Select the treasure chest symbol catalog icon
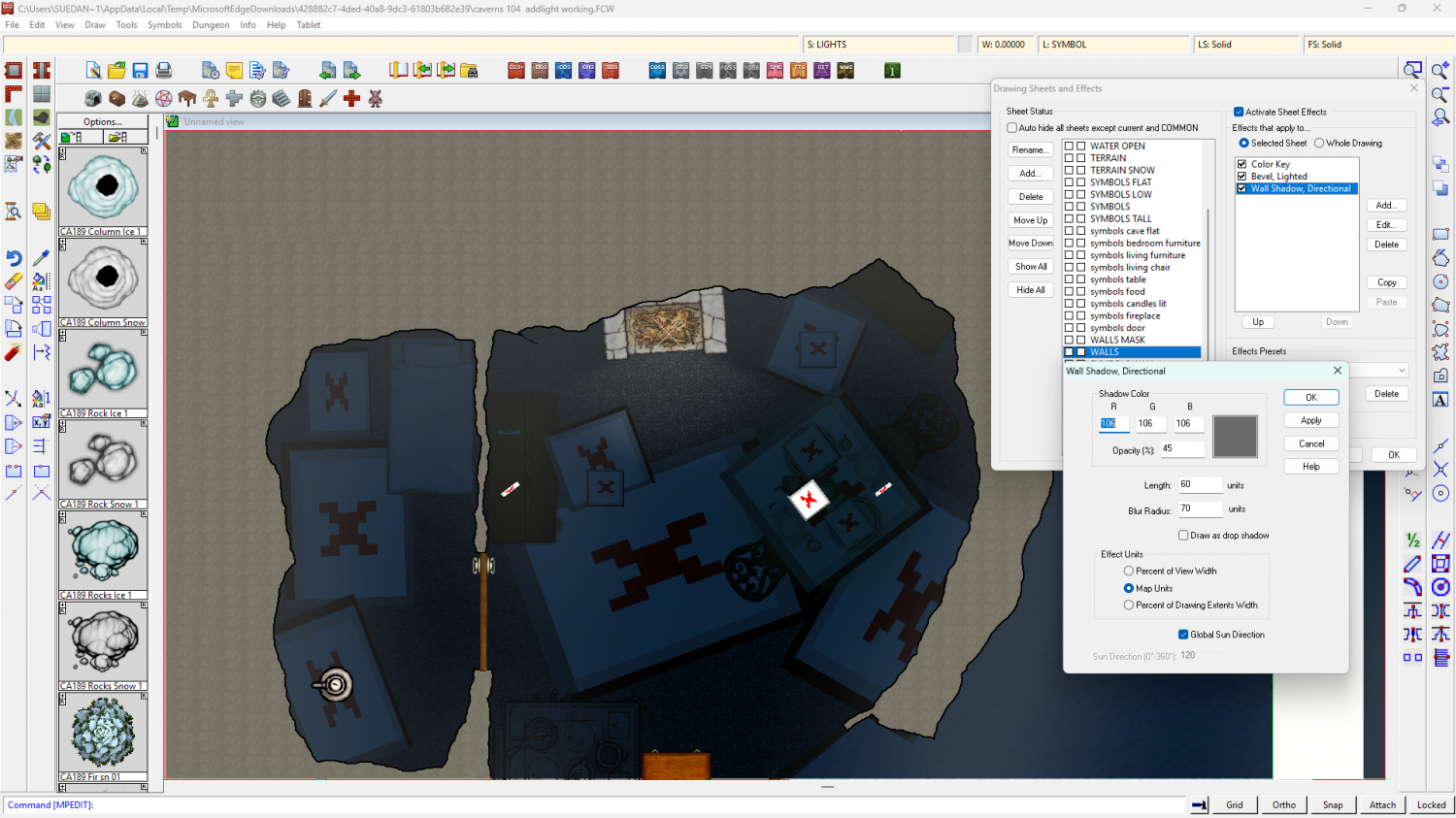The image size is (1456, 818). (x=116, y=99)
